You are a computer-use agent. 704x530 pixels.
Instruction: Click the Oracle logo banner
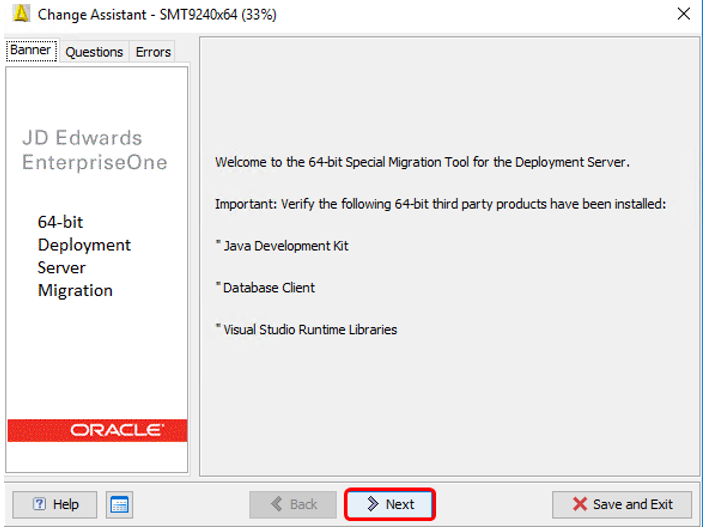pos(97,430)
